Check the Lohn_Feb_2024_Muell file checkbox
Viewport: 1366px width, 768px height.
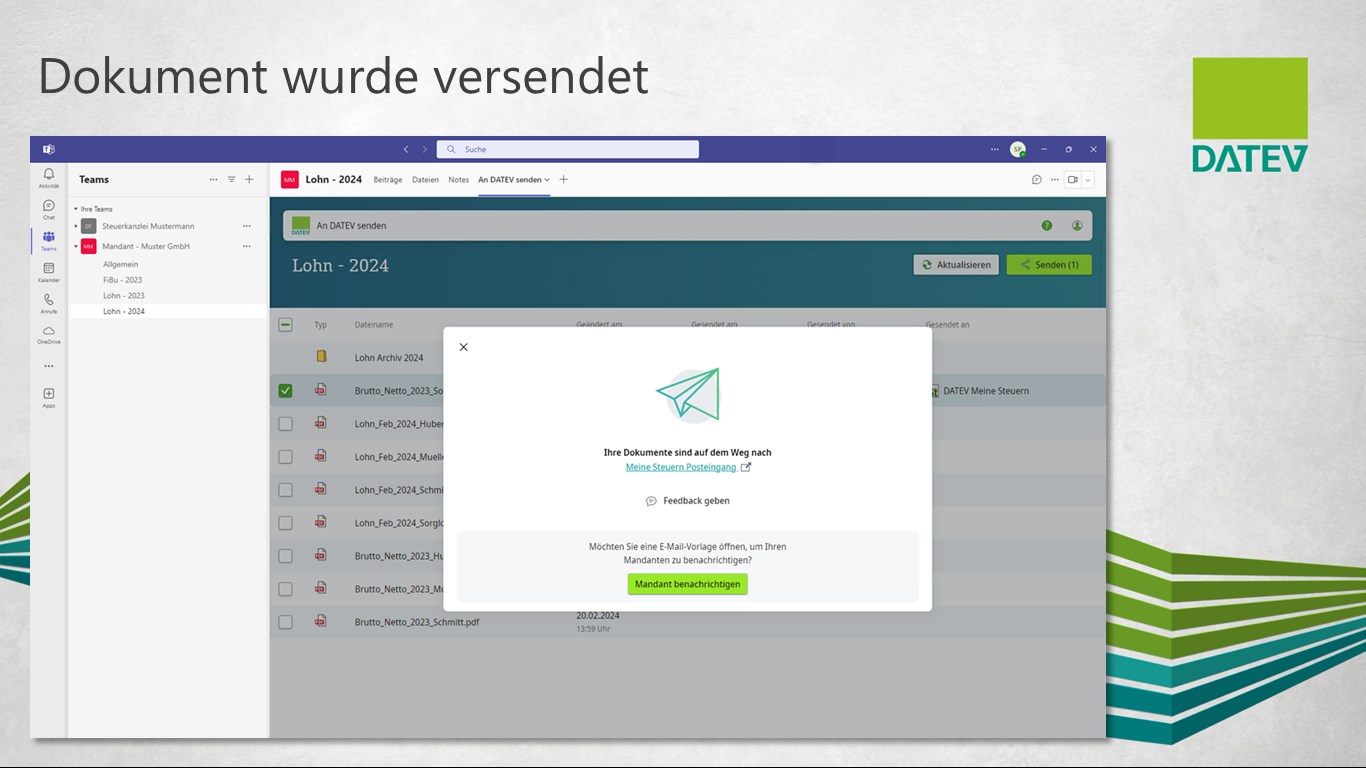tap(285, 456)
